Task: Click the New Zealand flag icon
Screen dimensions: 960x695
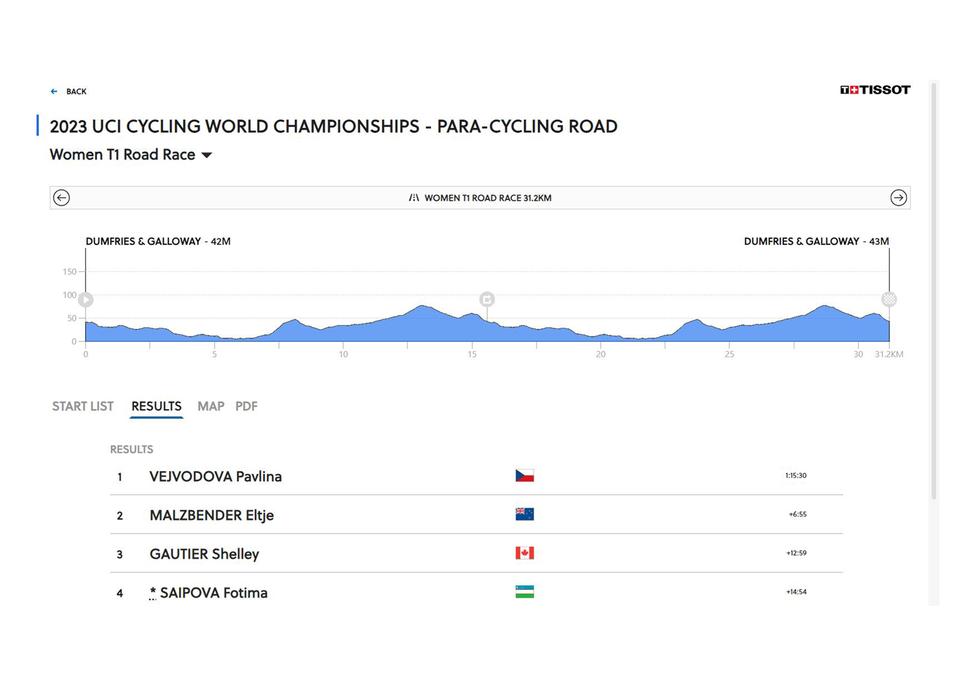Action: point(525,514)
